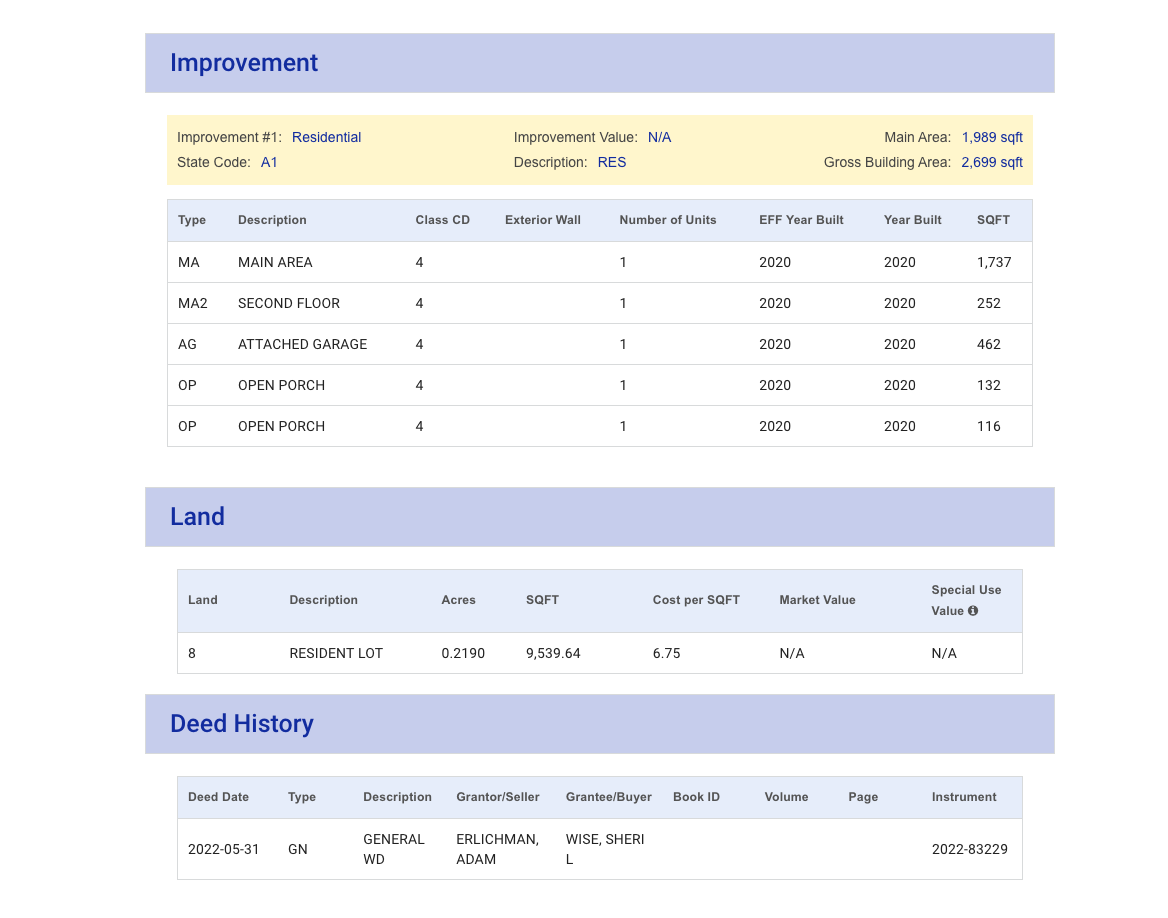The image size is (1168, 918).
Task: Click the Cost per SQFT column header
Action: coord(696,600)
